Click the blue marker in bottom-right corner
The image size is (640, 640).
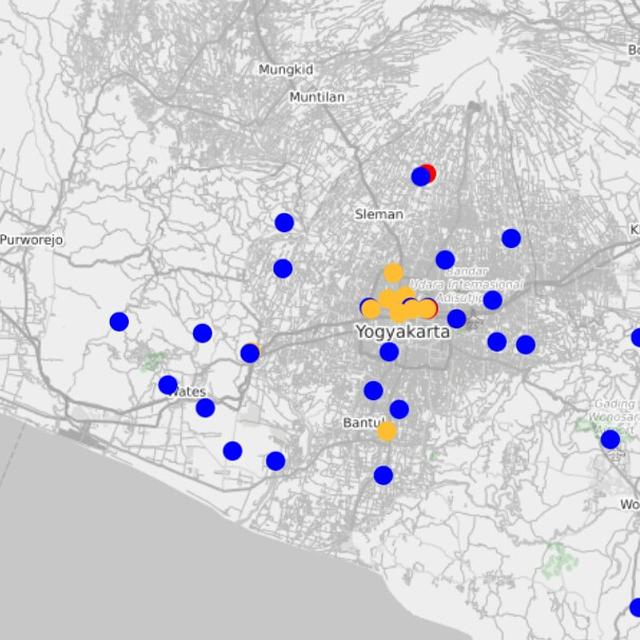pyautogui.click(x=636, y=607)
